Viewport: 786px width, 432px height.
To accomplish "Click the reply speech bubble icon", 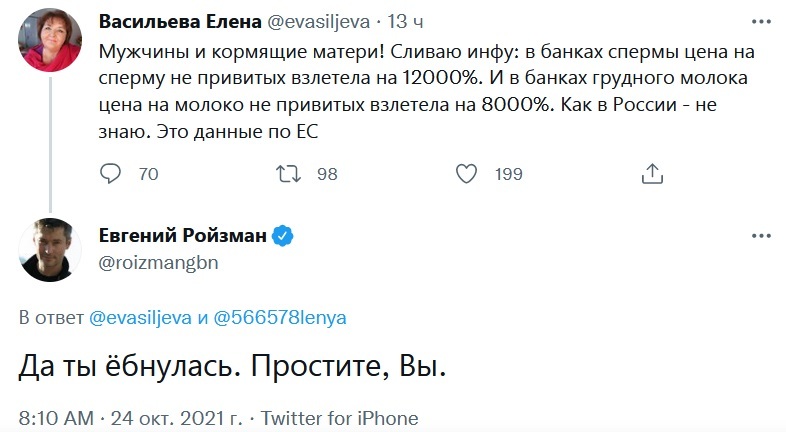I will 111,174.
